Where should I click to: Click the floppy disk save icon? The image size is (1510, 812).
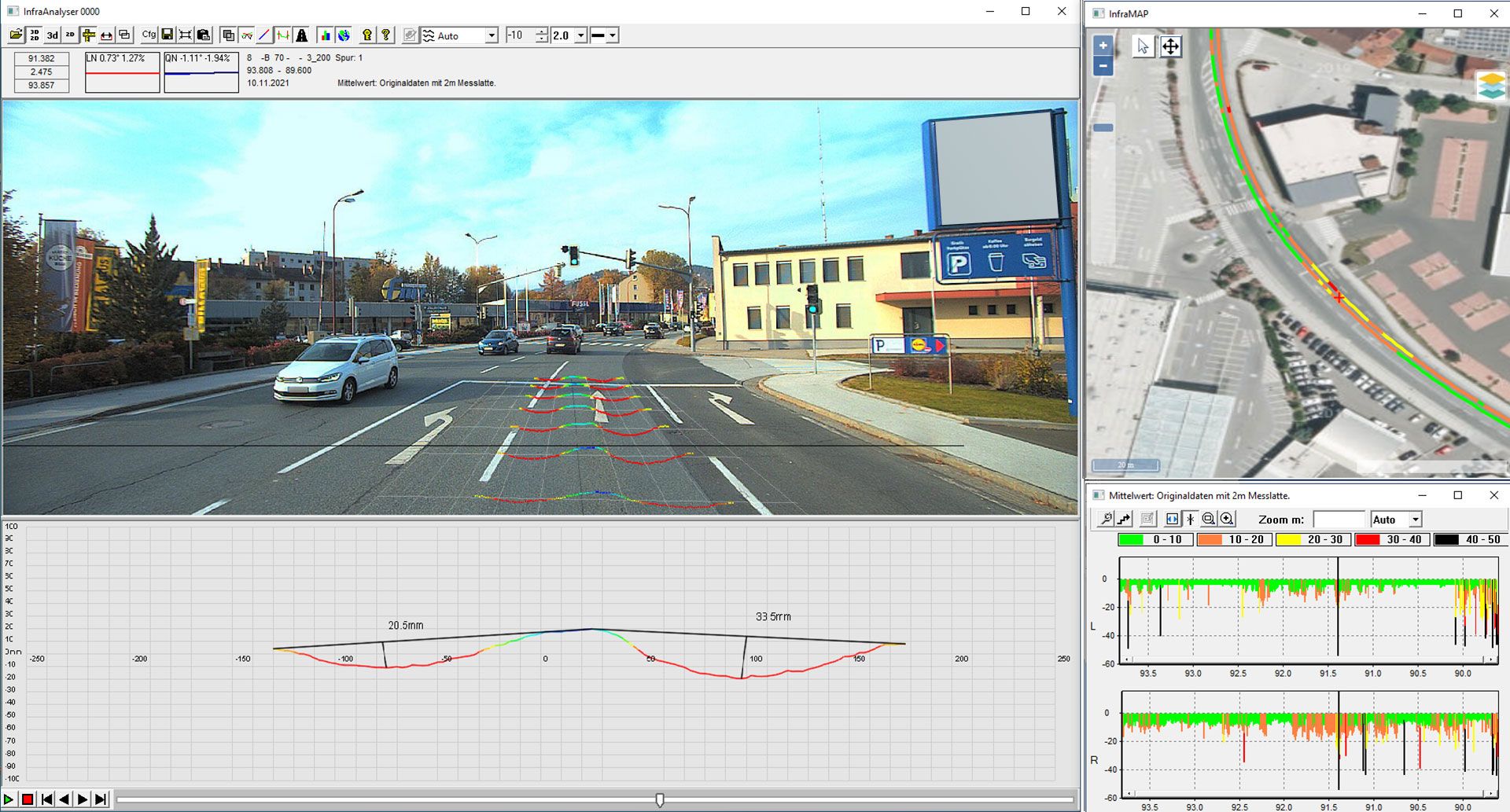tap(168, 35)
